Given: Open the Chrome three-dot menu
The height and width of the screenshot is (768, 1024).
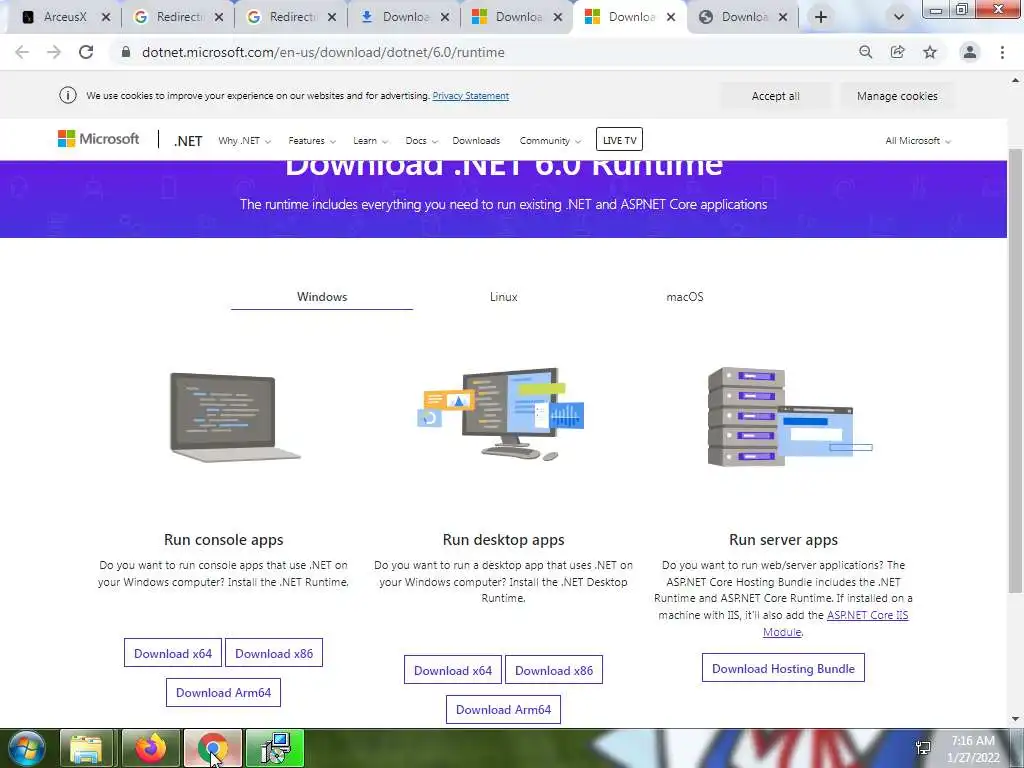Looking at the screenshot, I should point(1002,52).
